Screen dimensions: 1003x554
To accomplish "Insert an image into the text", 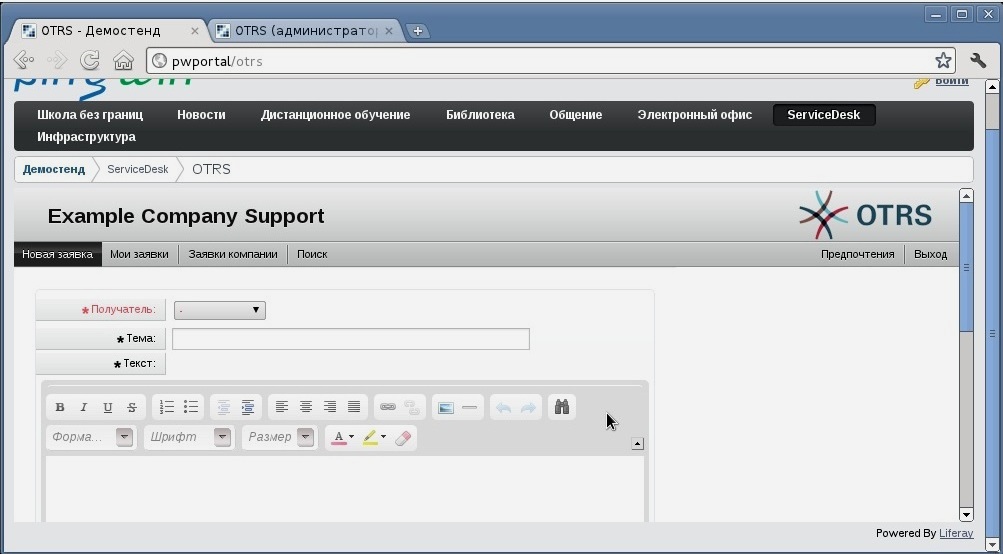I will pos(446,408).
